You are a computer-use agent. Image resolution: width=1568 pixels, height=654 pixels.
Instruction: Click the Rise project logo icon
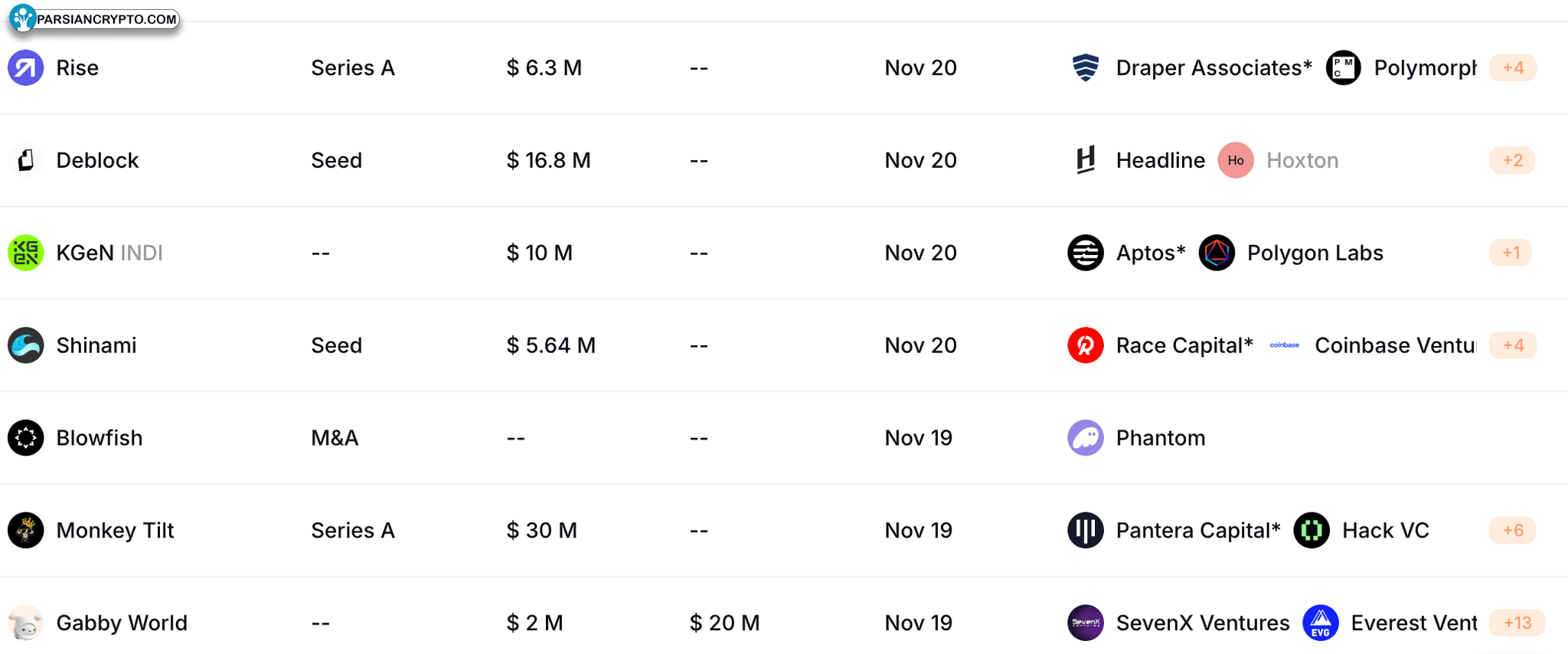click(26, 67)
